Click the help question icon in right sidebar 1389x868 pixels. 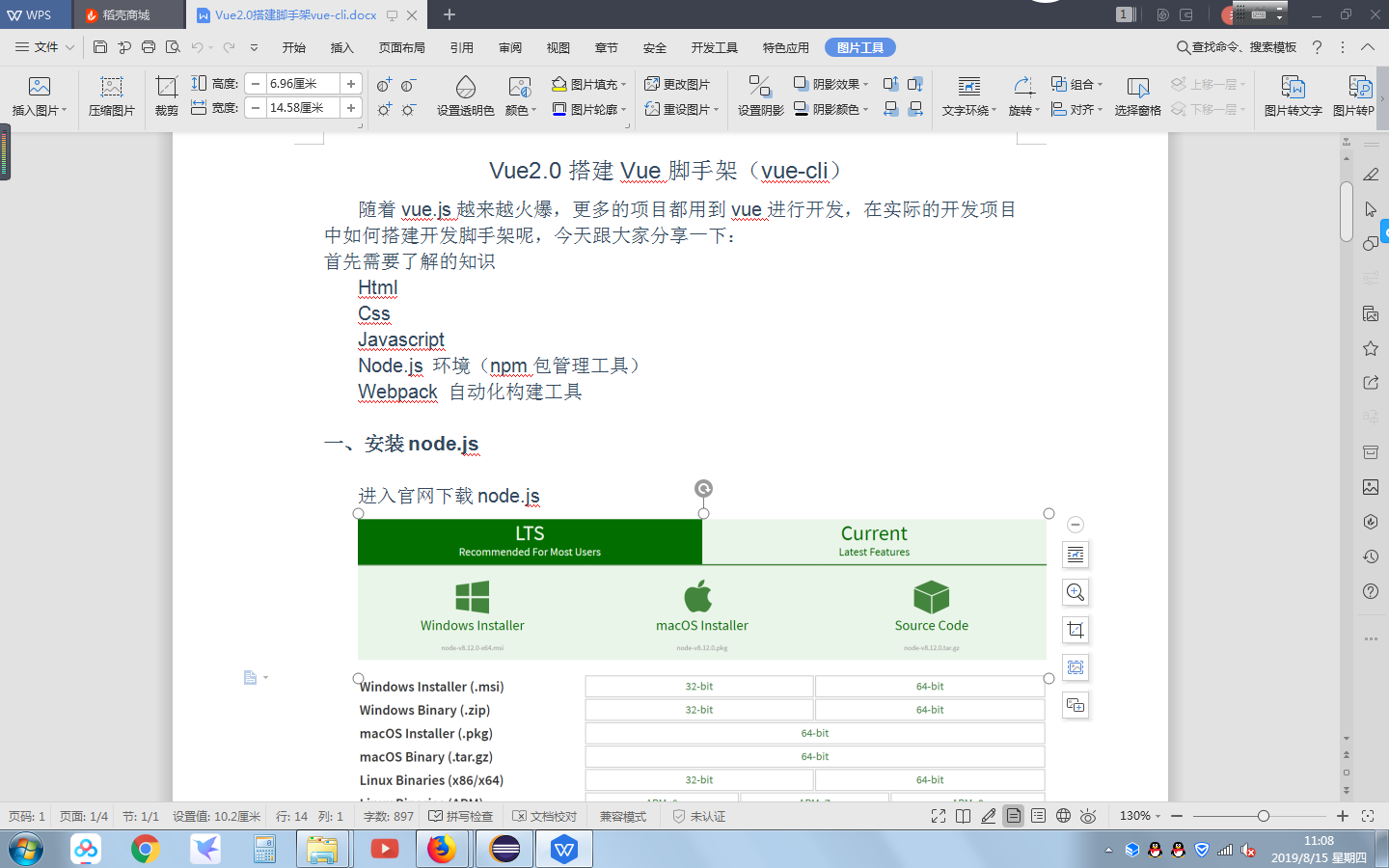tap(1371, 591)
